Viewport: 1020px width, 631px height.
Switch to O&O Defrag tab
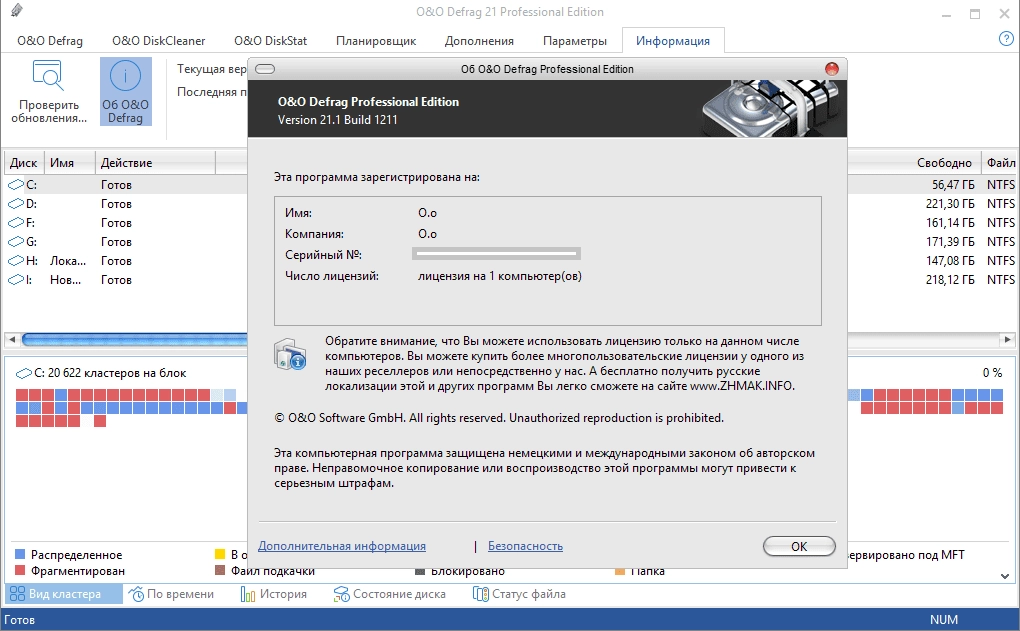pos(50,40)
